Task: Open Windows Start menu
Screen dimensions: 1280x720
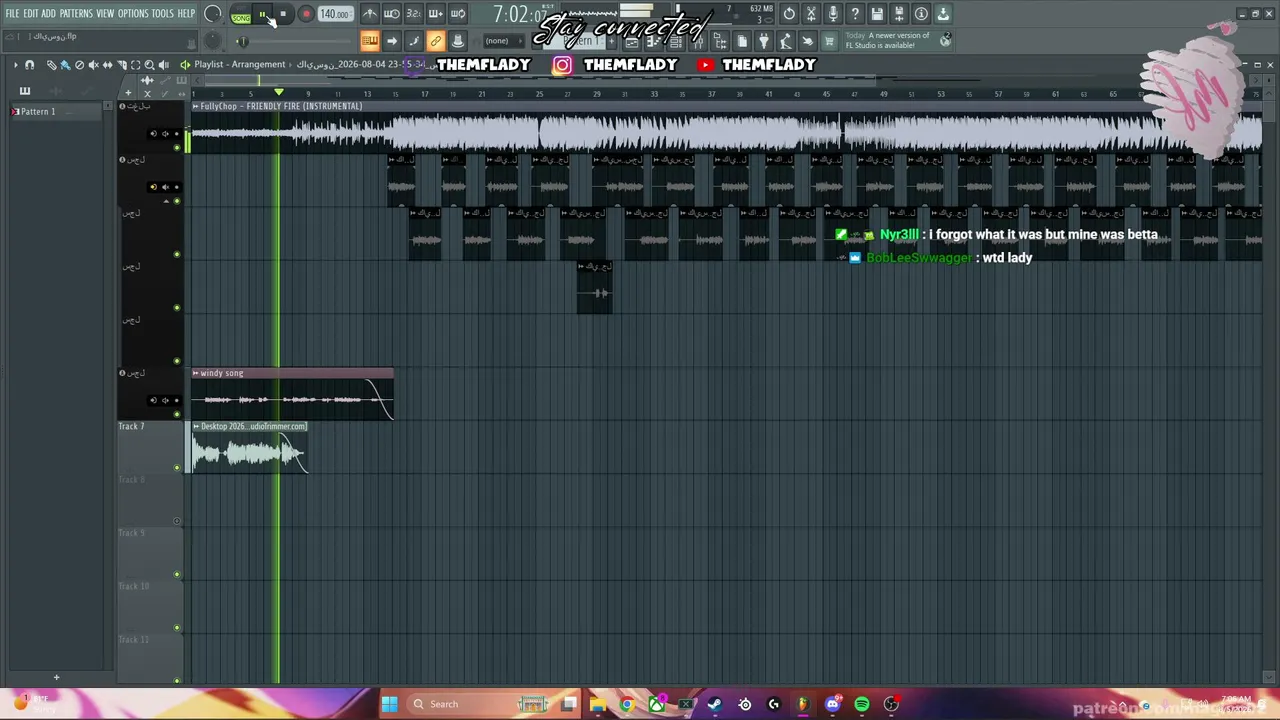Action: [x=390, y=704]
